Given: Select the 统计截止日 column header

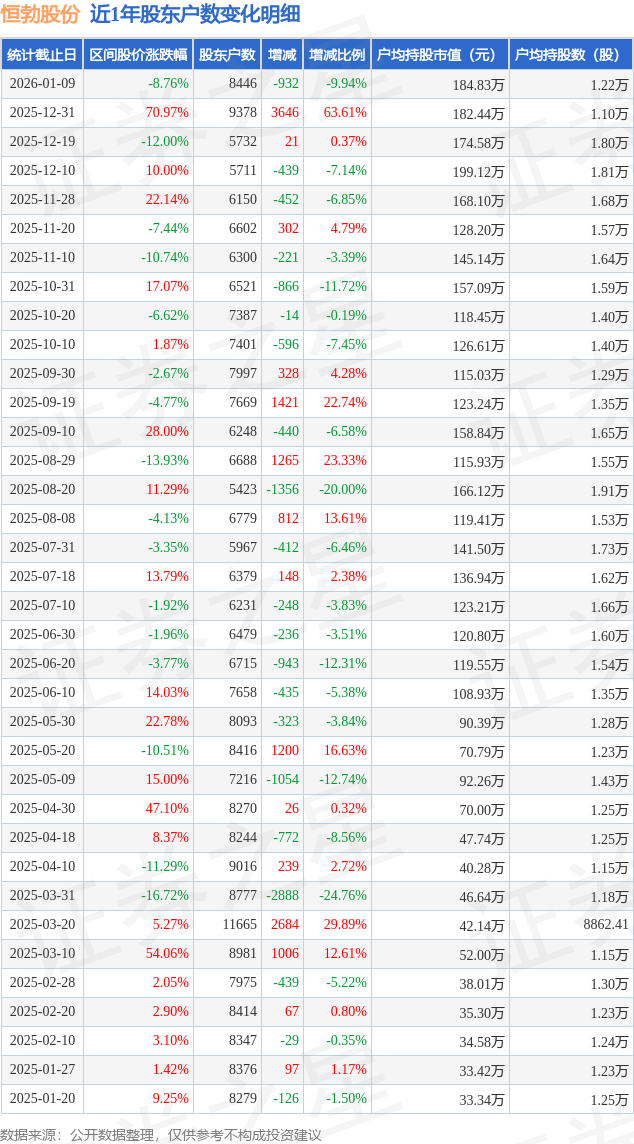Looking at the screenshot, I should tap(41, 55).
